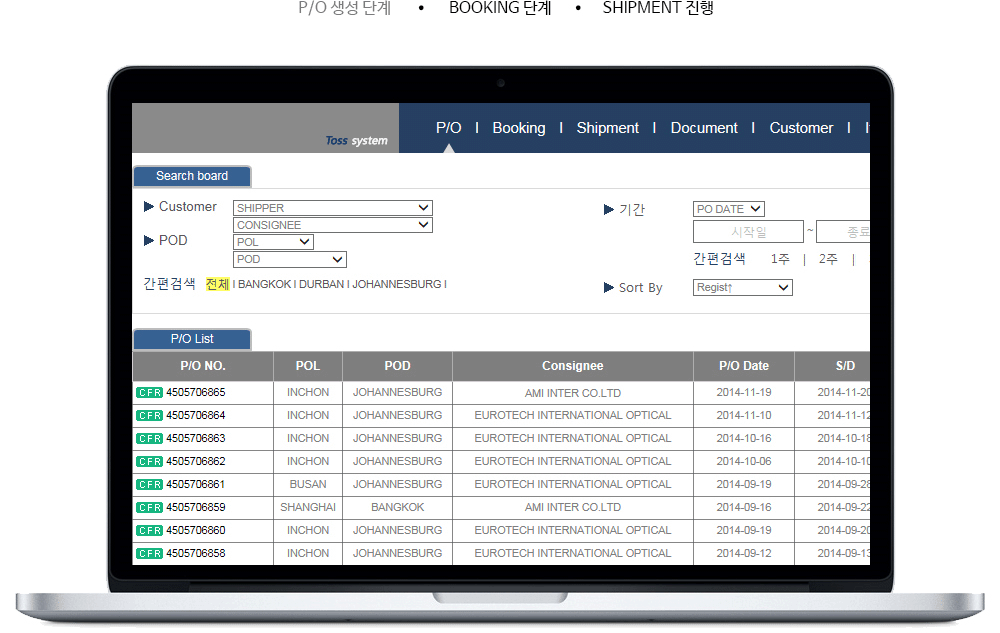Click P/O date 2014-11-19
1000x633 pixels.
[744, 393]
